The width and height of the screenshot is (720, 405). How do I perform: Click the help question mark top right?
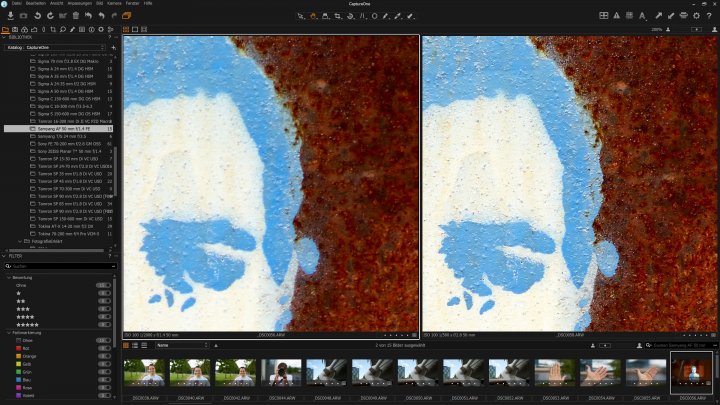[709, 16]
